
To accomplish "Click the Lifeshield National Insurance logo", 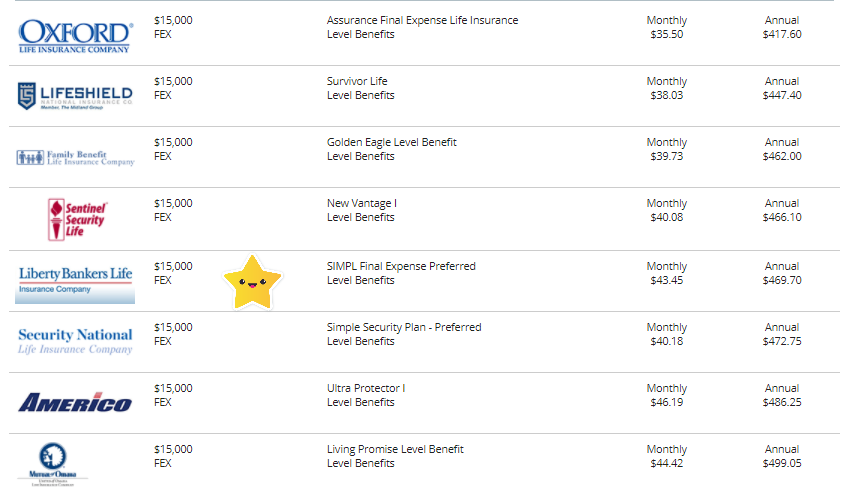I will click(x=75, y=96).
